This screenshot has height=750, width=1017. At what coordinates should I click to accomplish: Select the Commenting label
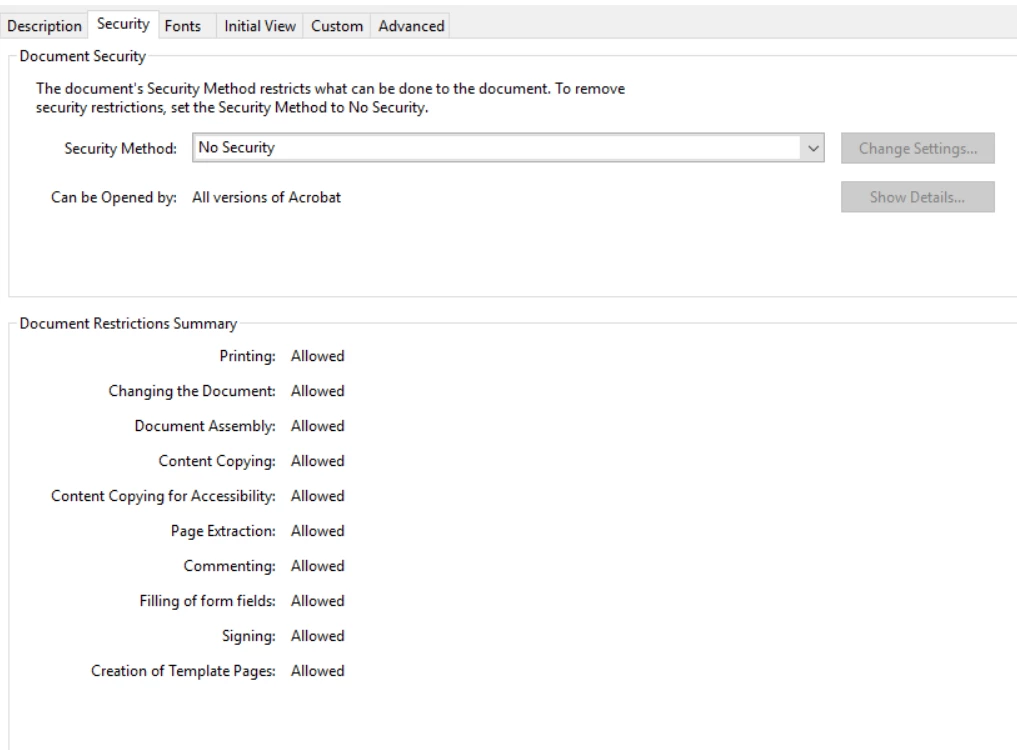point(229,566)
